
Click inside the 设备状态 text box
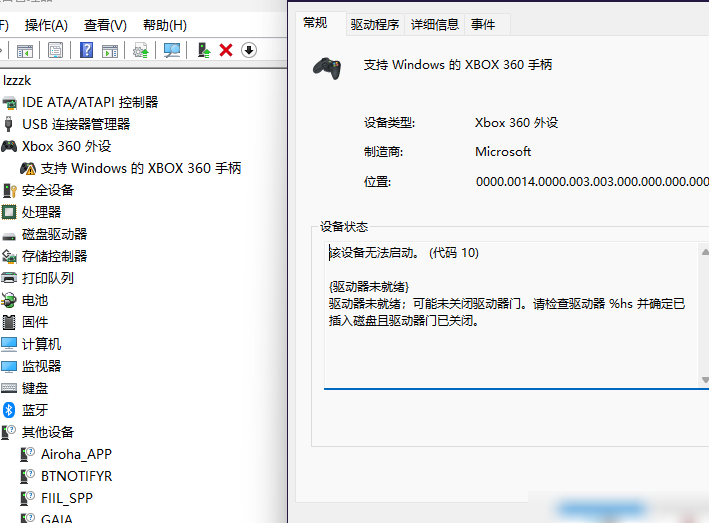click(511, 315)
